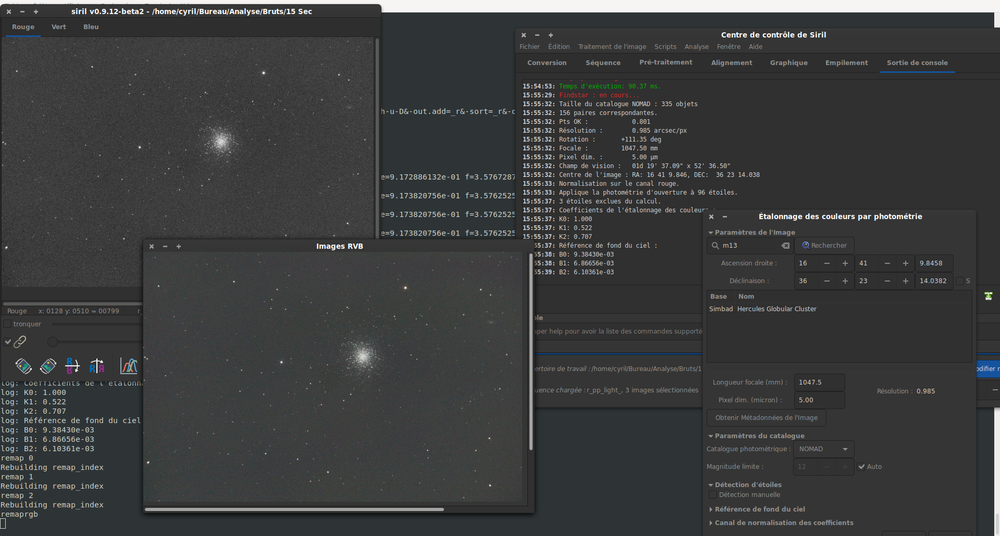Open the Aide menu
Screen dimensions: 1000x536
click(x=755, y=47)
